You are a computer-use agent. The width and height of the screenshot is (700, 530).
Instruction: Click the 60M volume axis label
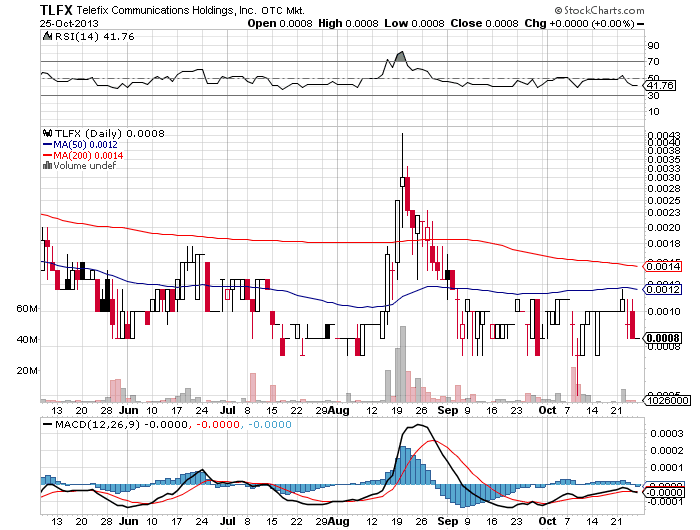point(27,309)
